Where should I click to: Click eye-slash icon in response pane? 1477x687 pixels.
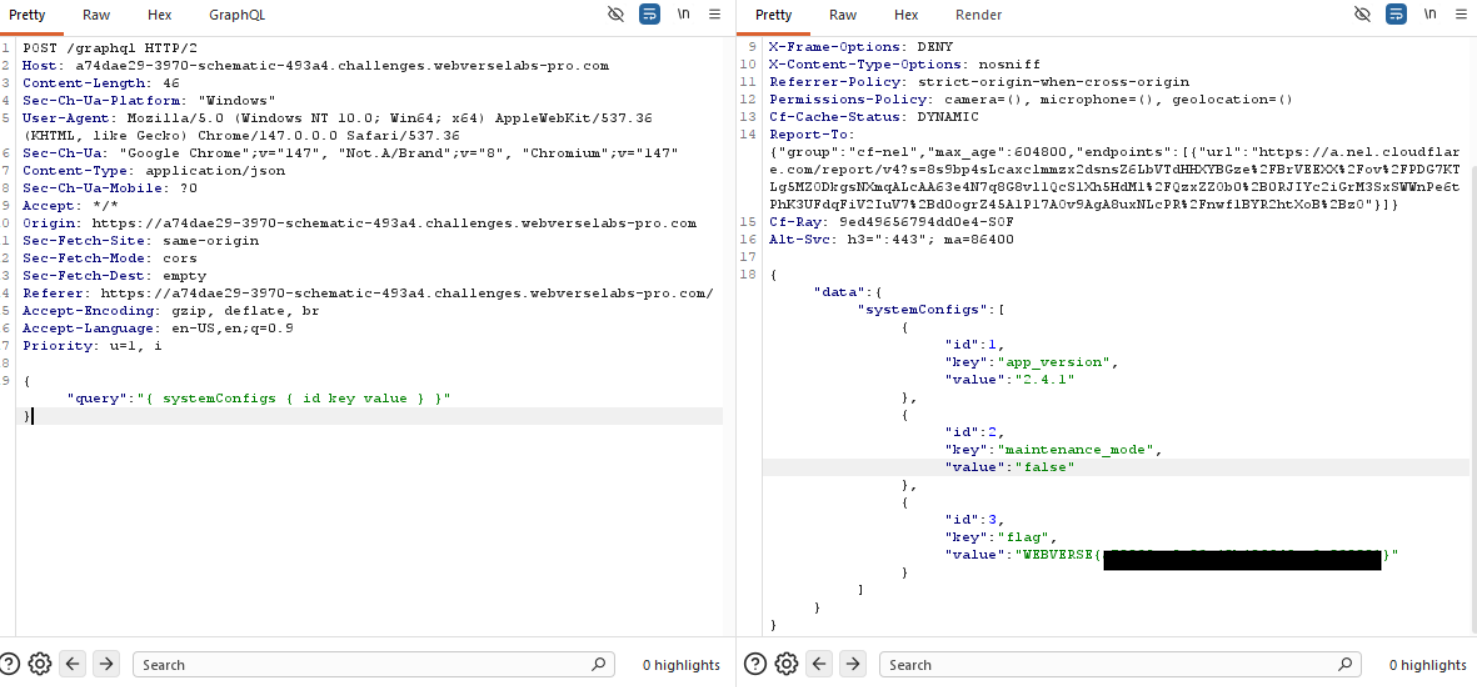click(x=1362, y=15)
